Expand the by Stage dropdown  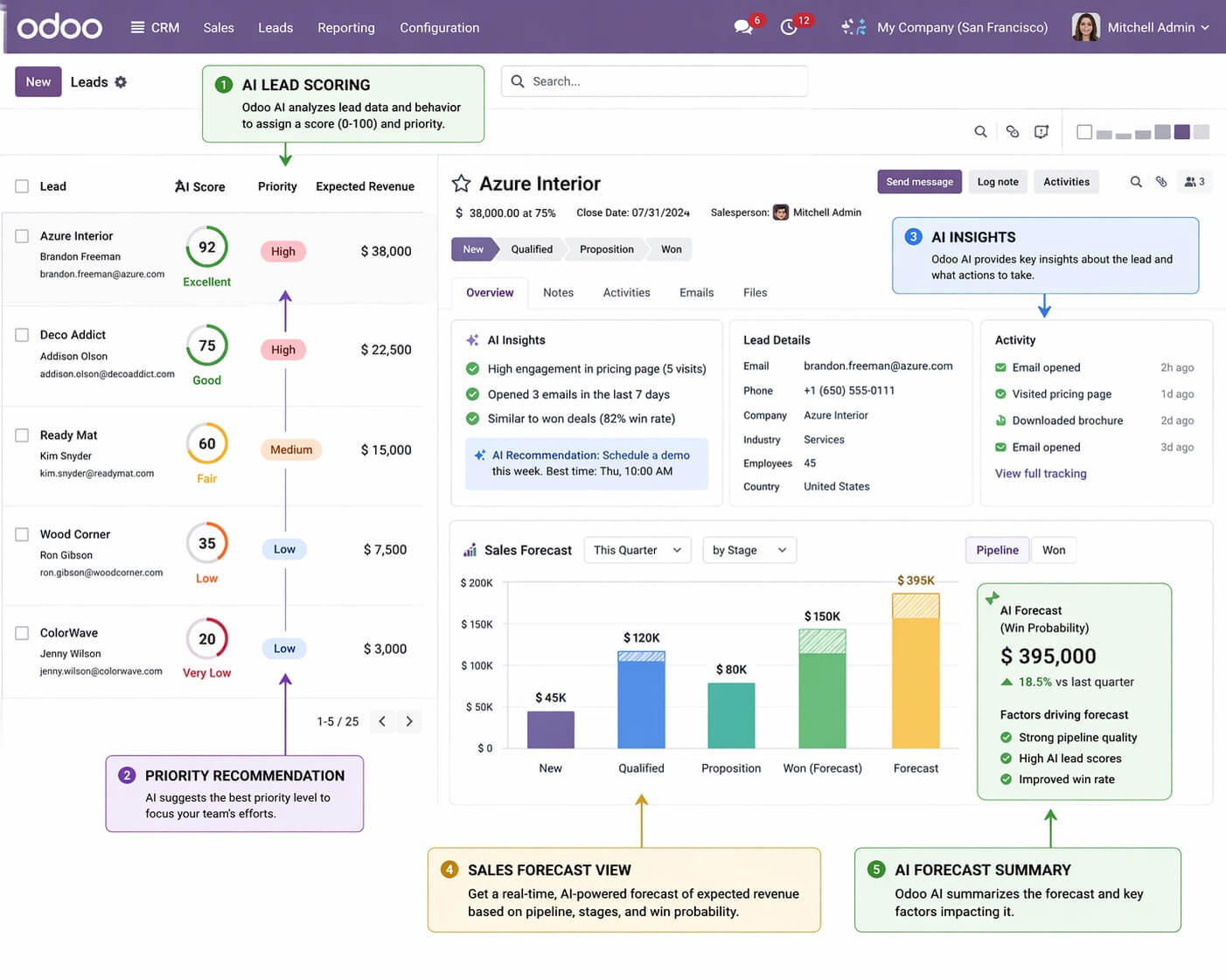[749, 550]
